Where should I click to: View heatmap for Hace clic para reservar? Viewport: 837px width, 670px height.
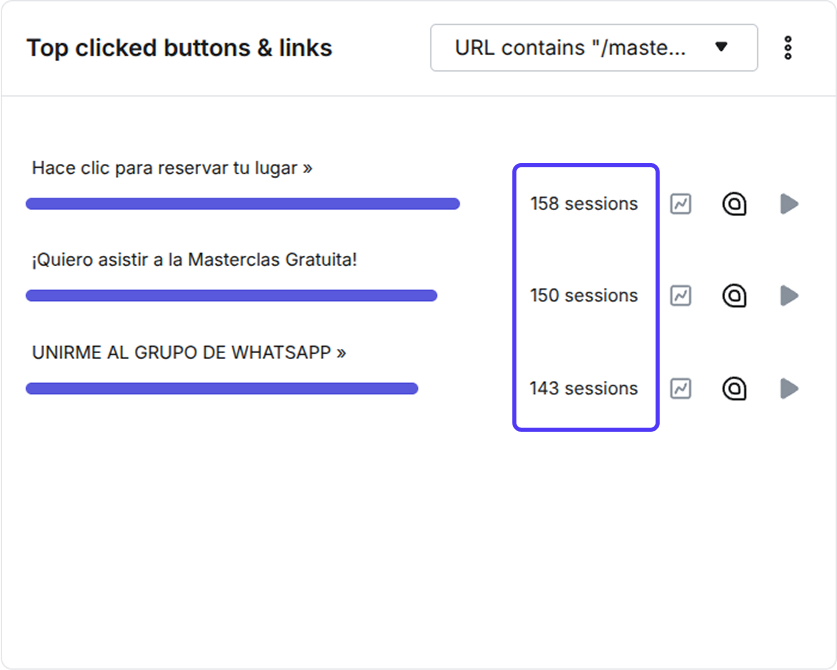pyautogui.click(x=734, y=204)
